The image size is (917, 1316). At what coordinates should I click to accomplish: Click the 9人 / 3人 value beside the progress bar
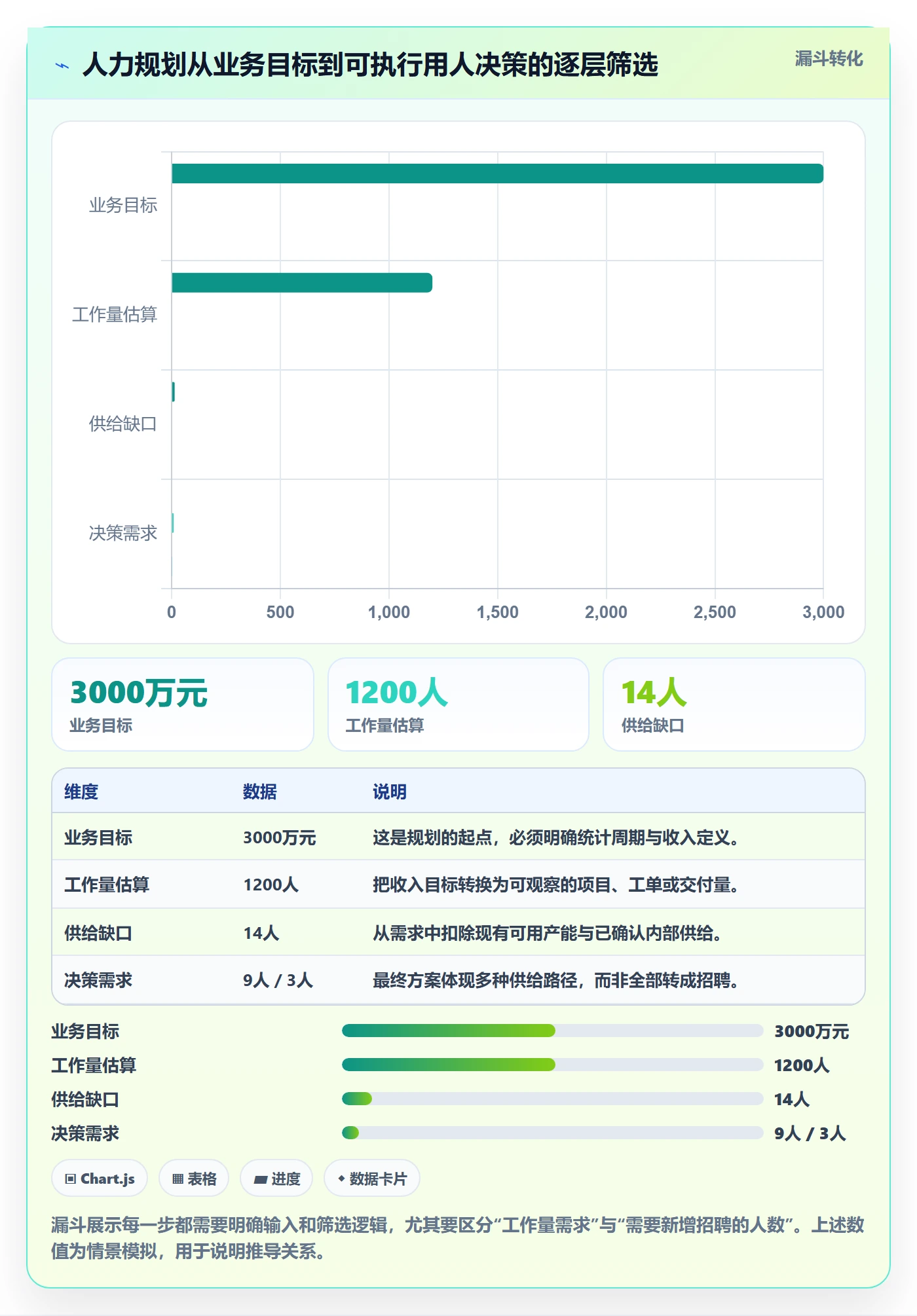click(810, 1133)
